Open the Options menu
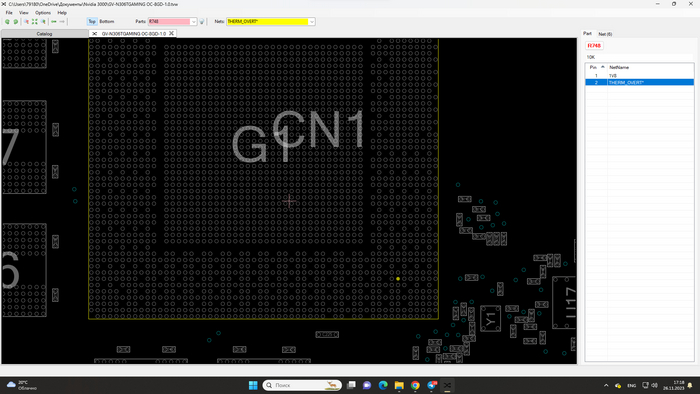Image resolution: width=700 pixels, height=394 pixels. click(x=43, y=12)
